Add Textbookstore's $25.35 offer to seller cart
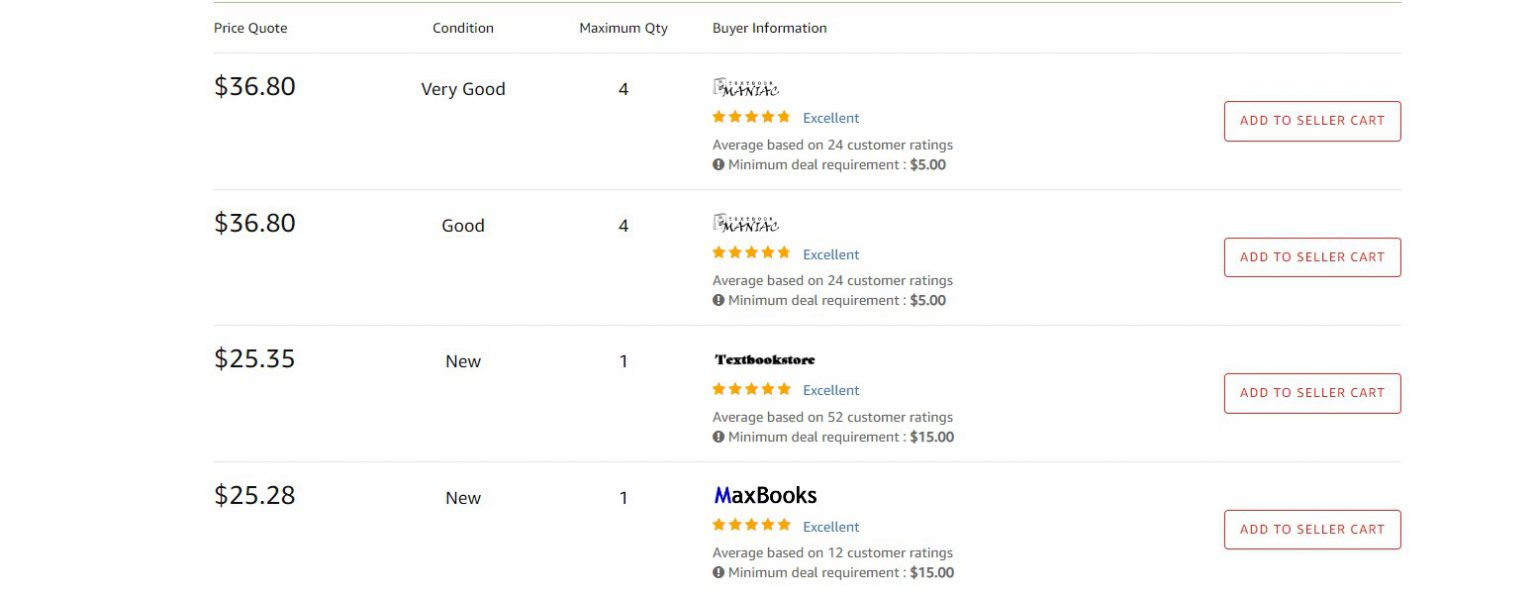Viewport: 1536px width, 596px height. 1312,393
